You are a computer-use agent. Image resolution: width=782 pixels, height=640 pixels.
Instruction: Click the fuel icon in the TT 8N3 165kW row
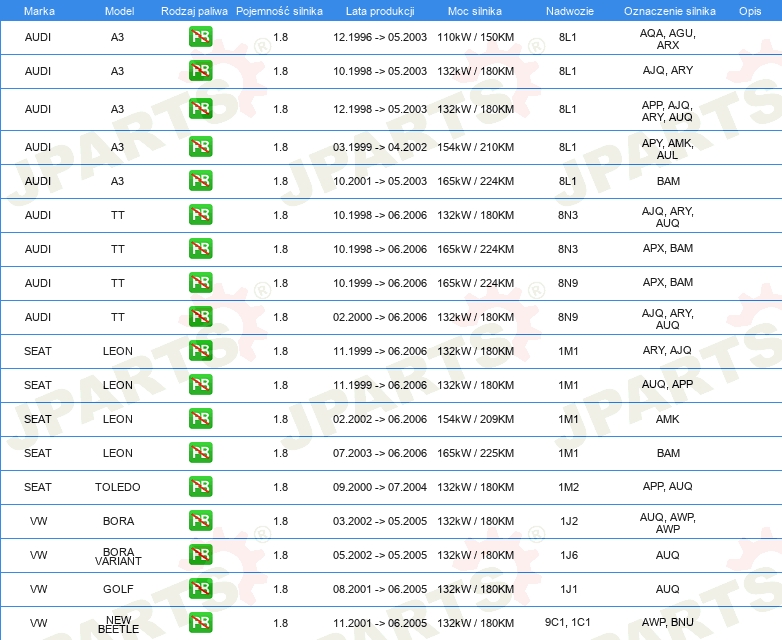(200, 248)
